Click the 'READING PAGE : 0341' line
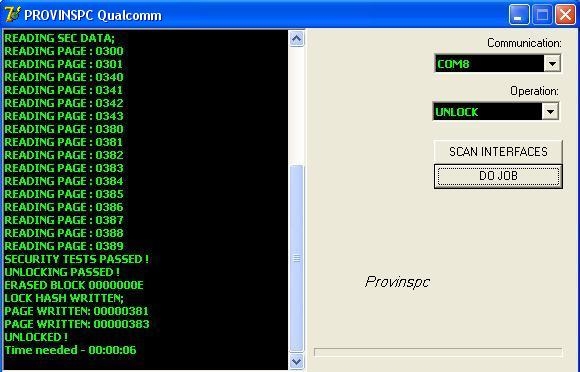 click(63, 90)
